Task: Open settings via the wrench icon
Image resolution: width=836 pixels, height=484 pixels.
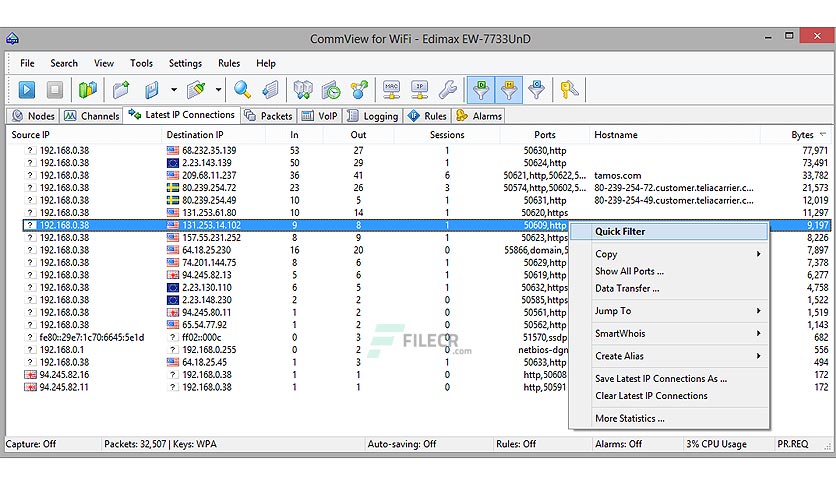Action: click(448, 90)
